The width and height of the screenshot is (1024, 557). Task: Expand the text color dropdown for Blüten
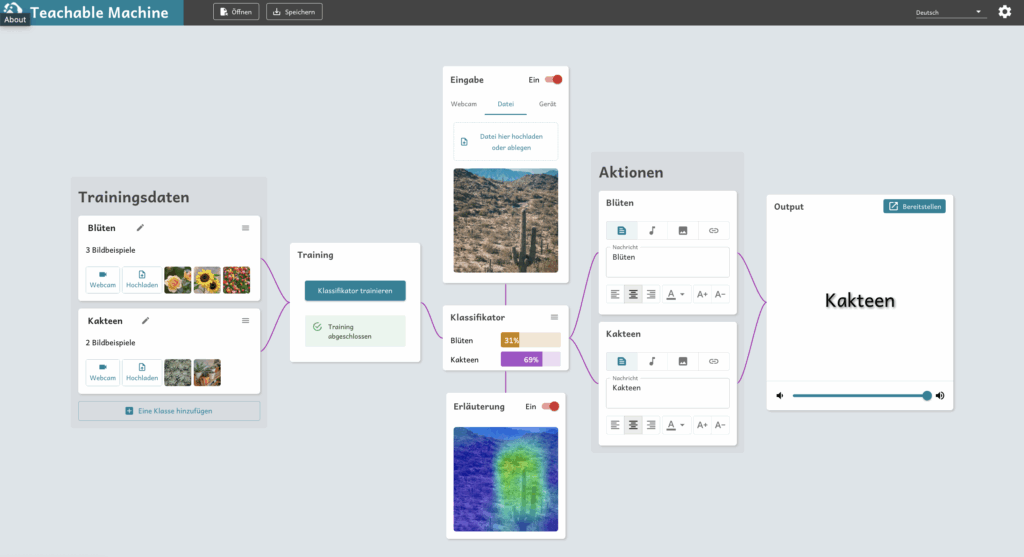(x=677, y=294)
